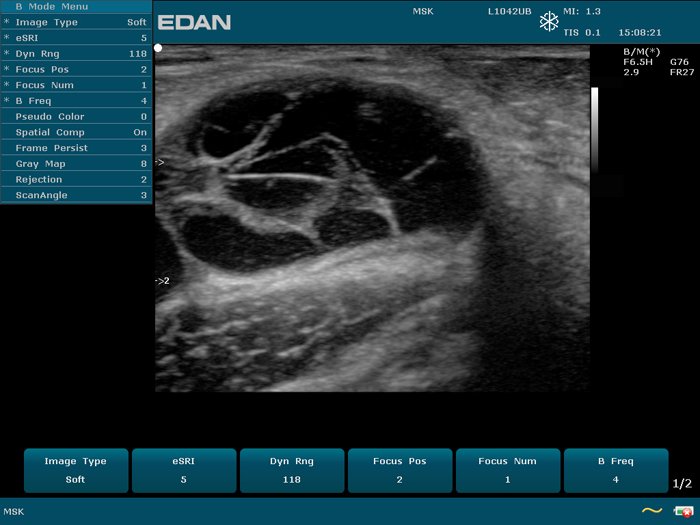Choose ScanAngle in the B Mode menu
Viewport: 700px width, 525px height.
pos(76,195)
